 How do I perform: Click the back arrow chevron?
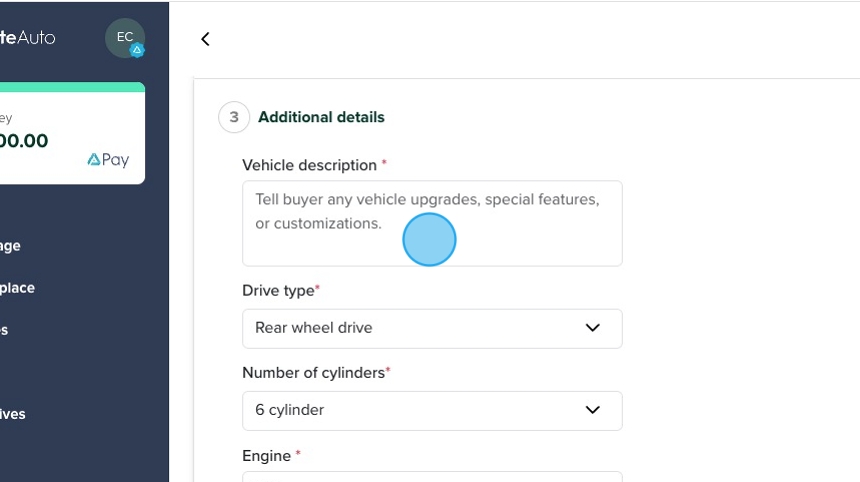[x=205, y=39]
